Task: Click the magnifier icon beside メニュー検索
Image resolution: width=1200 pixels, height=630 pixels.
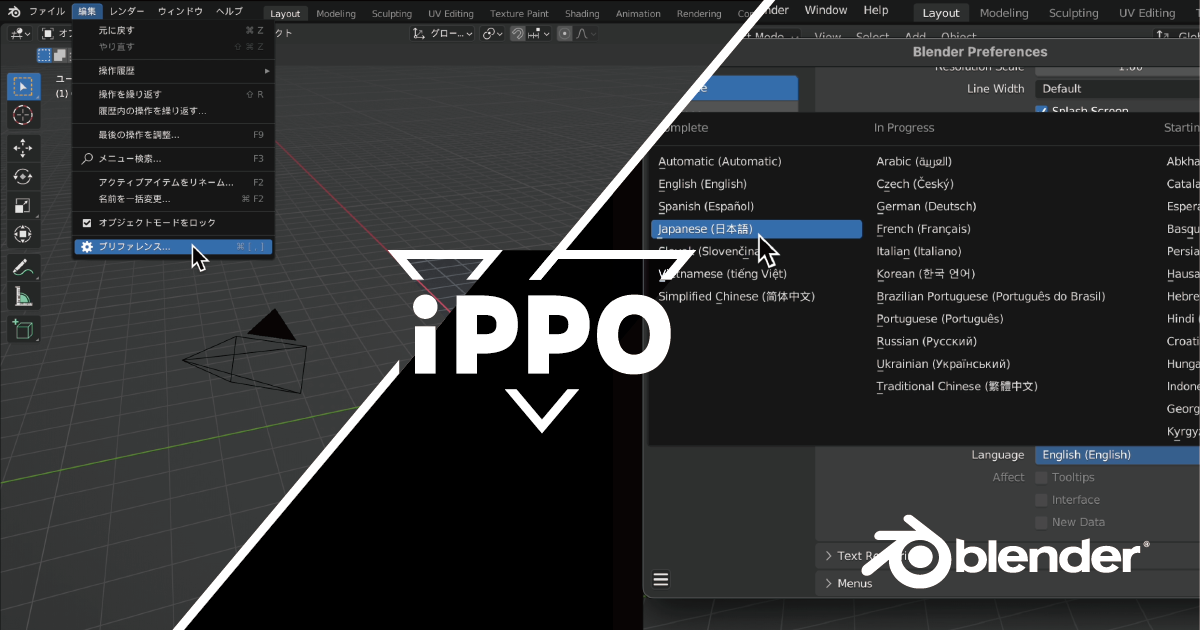Action: point(87,158)
